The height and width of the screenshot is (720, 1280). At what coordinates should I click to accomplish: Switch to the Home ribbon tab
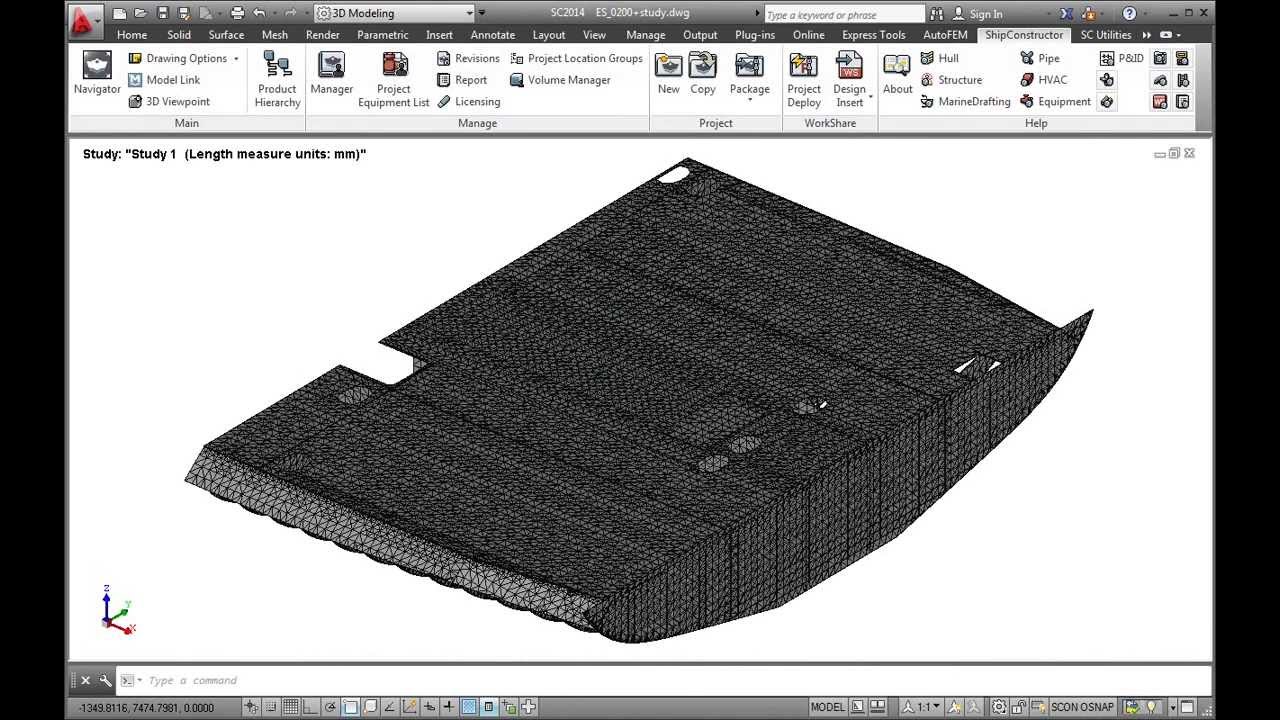click(x=132, y=35)
